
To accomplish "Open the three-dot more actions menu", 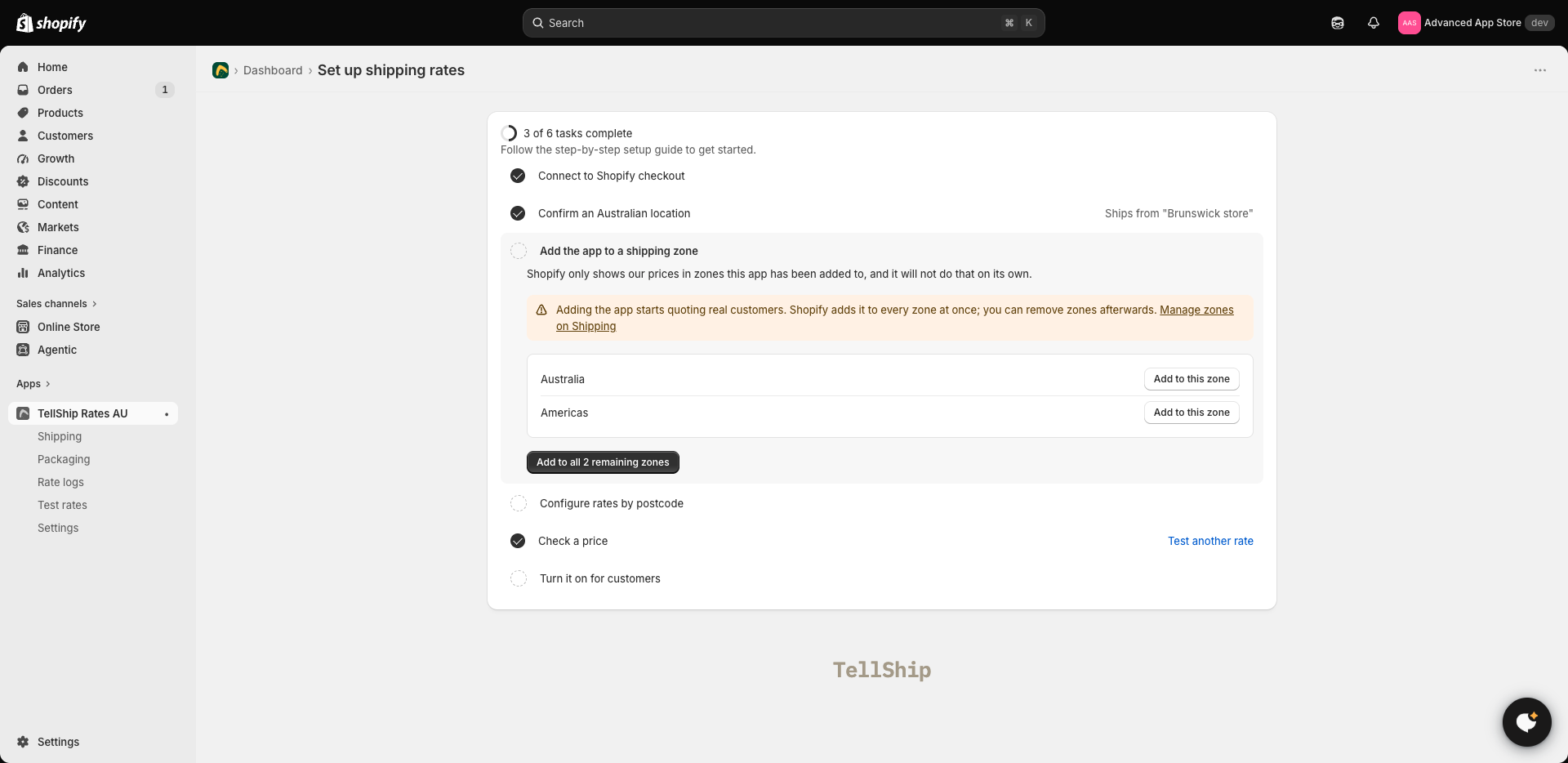I will (x=1540, y=70).
